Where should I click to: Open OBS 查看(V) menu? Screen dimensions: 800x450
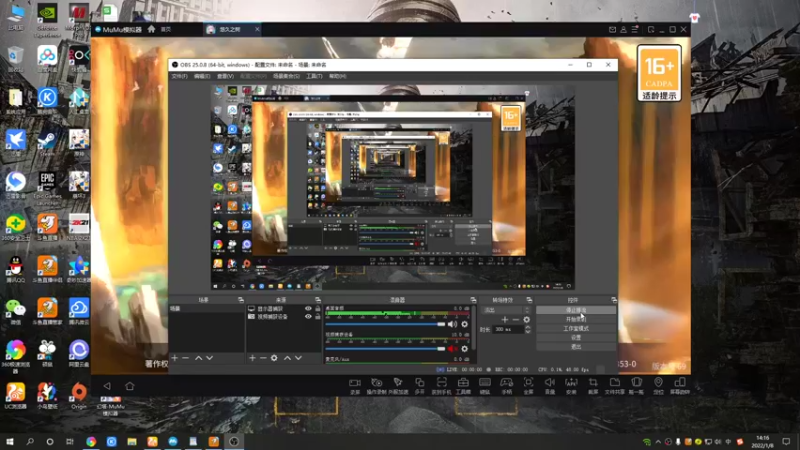225,76
